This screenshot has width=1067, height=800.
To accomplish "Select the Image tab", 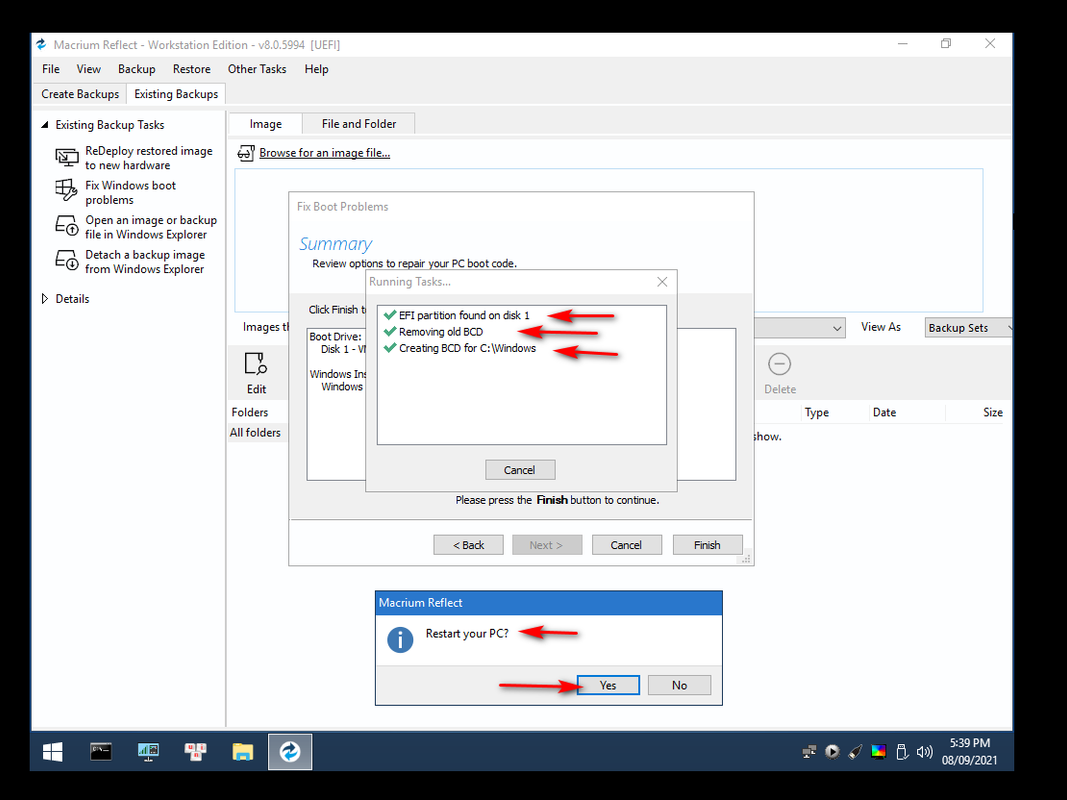I will point(265,124).
